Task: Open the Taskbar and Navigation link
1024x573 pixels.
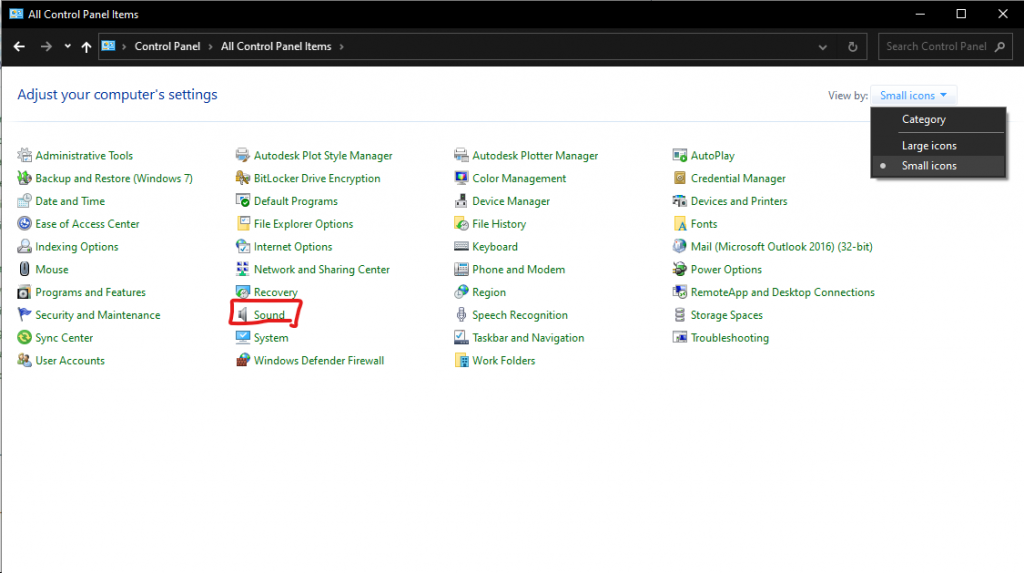Action: pyautogui.click(x=528, y=338)
